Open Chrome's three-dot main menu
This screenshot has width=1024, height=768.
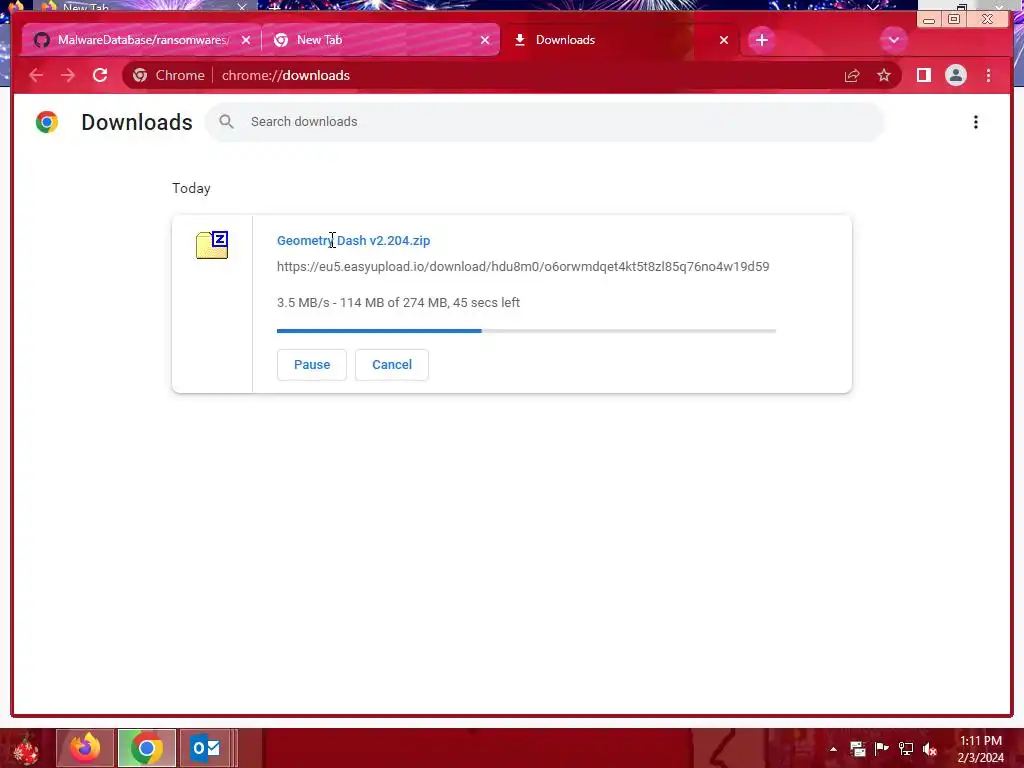pyautogui.click(x=988, y=75)
